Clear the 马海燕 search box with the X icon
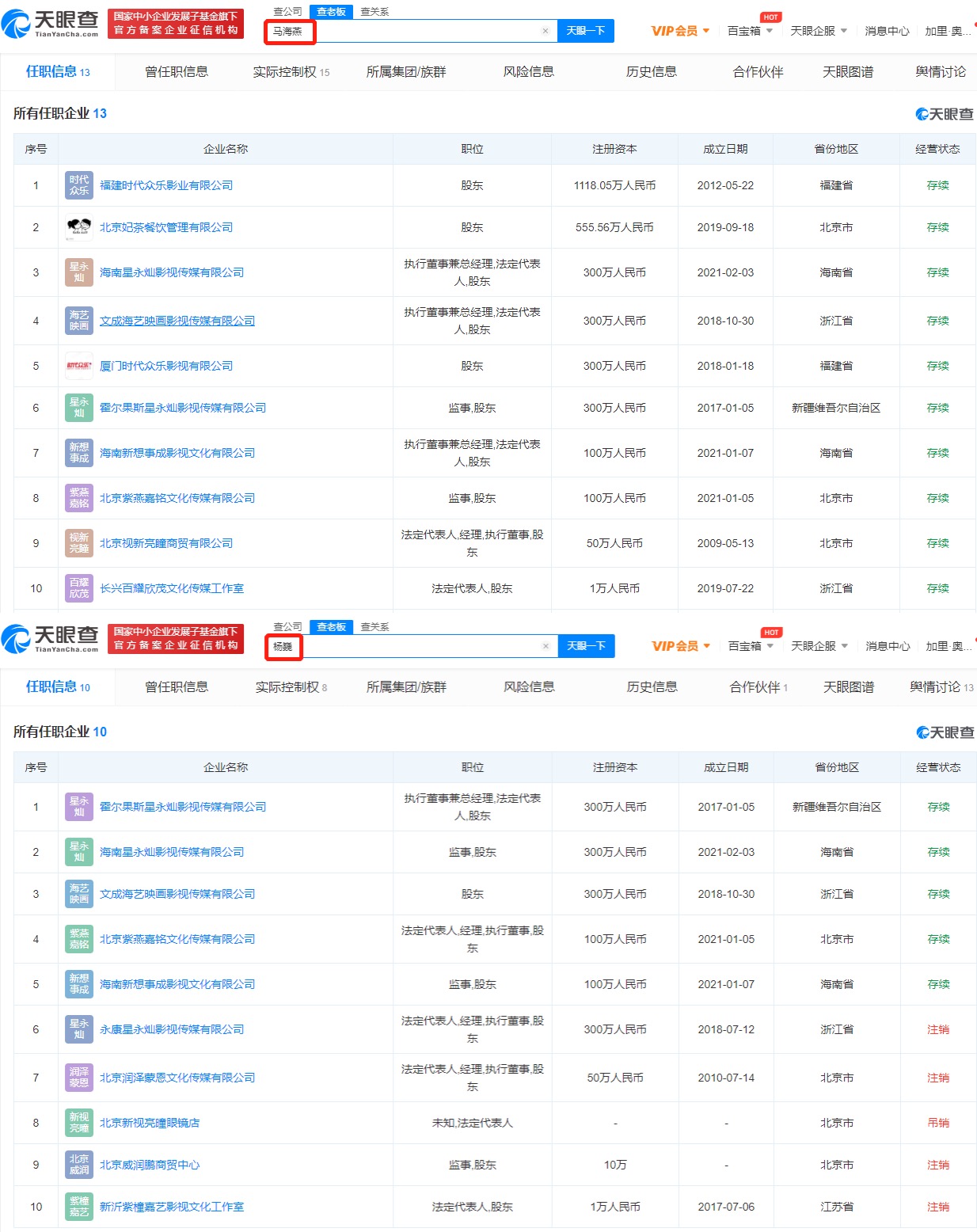Screen dimensions: 977x1232 545,31
